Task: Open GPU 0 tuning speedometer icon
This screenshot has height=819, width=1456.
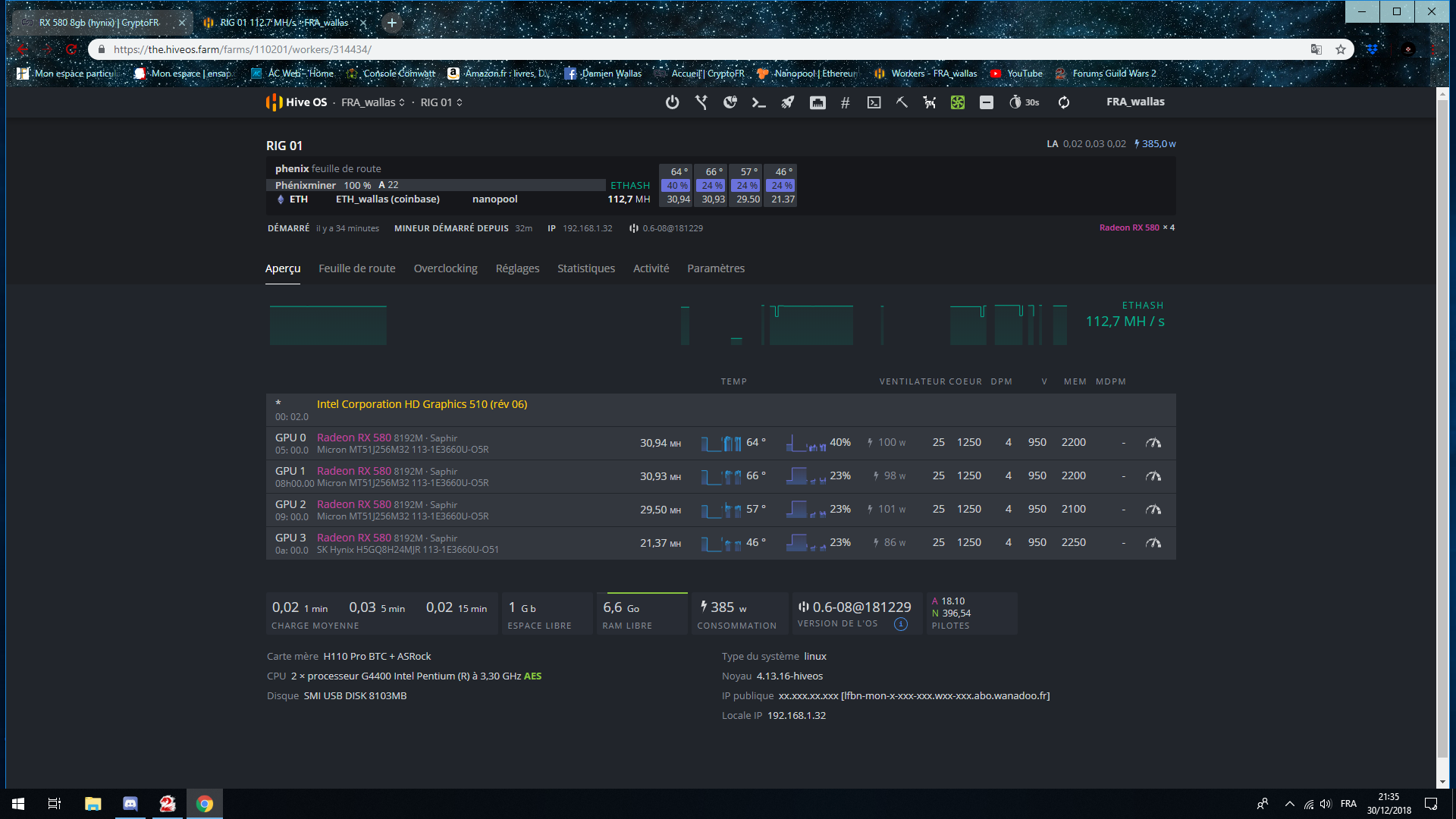Action: 1153,443
